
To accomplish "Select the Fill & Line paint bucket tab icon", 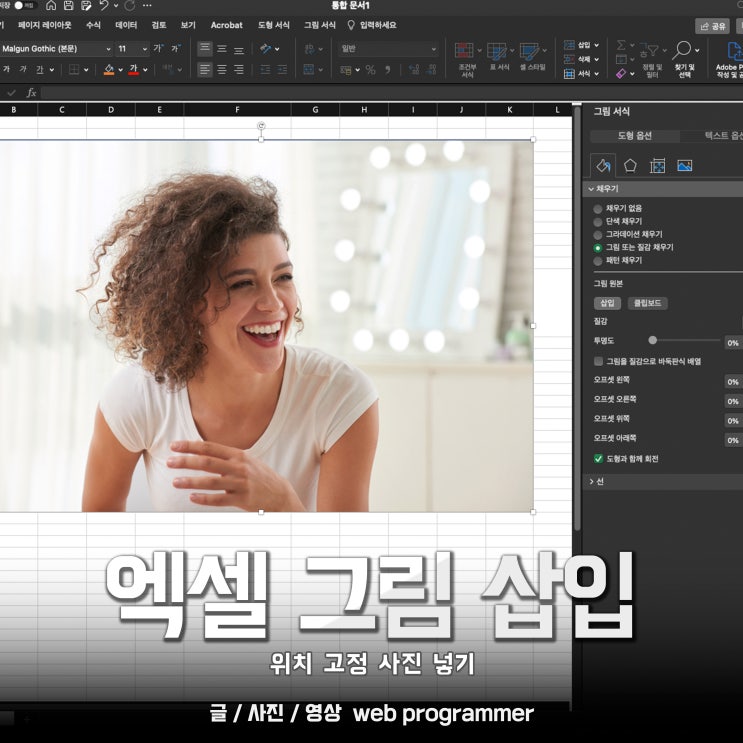I will tap(603, 165).
